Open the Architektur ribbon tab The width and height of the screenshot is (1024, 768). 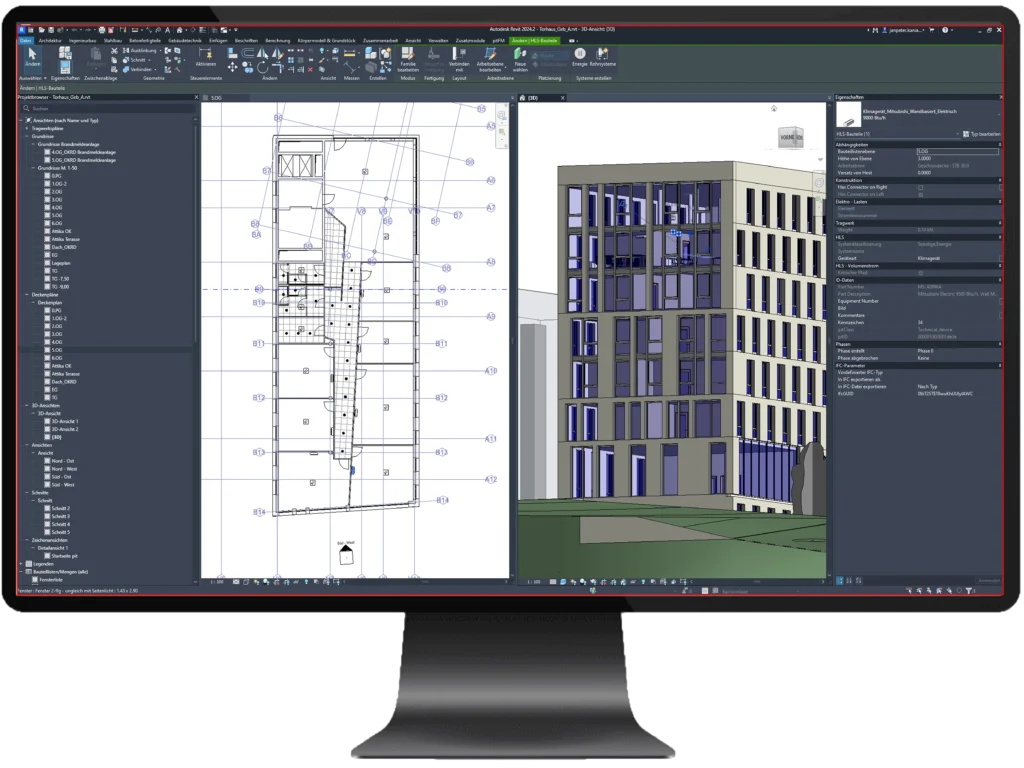coord(51,40)
